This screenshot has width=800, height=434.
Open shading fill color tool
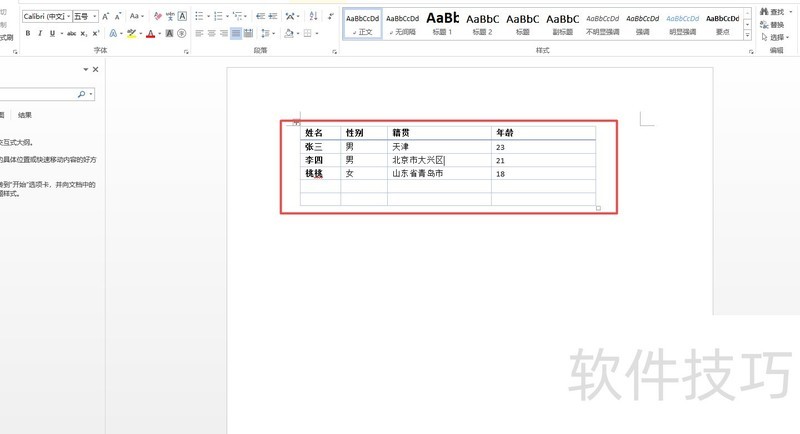(289, 33)
